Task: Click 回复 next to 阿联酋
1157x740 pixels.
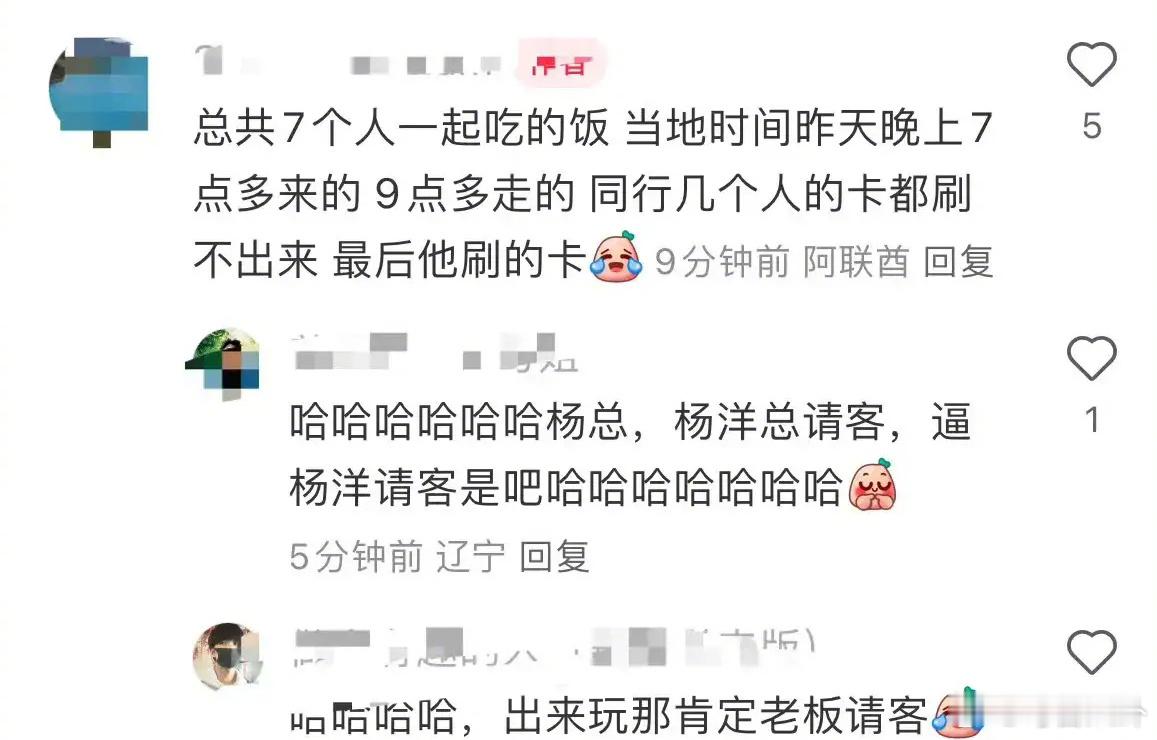Action: point(958,262)
